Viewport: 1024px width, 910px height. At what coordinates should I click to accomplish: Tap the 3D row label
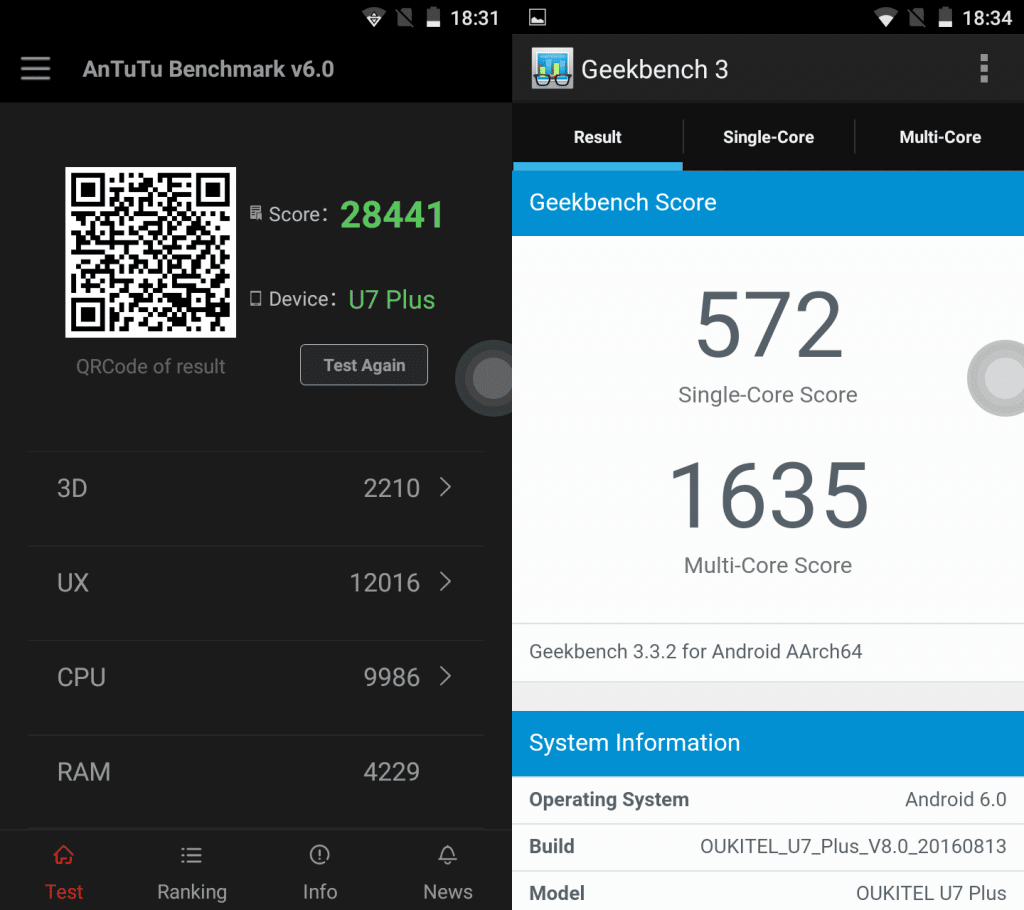(72, 488)
